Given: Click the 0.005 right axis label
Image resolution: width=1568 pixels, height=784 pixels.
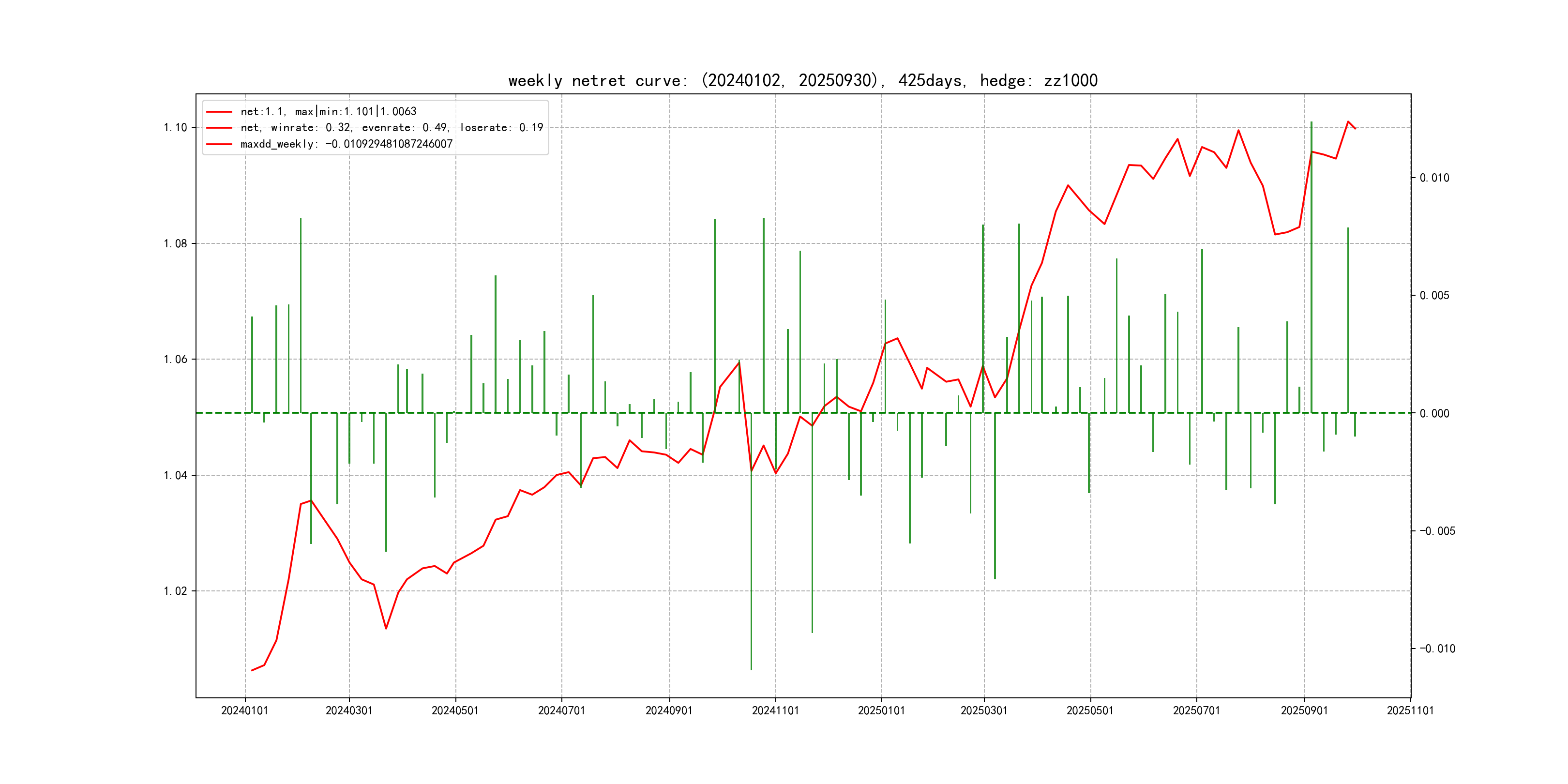Looking at the screenshot, I should (x=1435, y=296).
